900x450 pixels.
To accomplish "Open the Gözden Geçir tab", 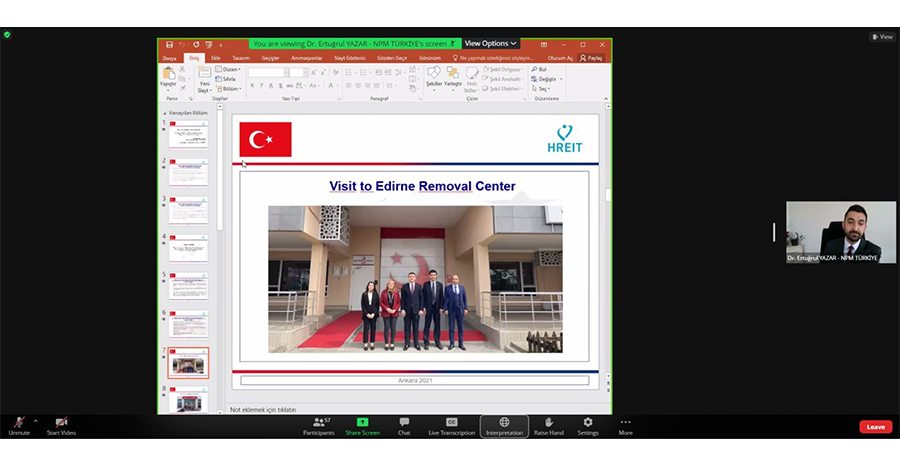I will coord(392,58).
